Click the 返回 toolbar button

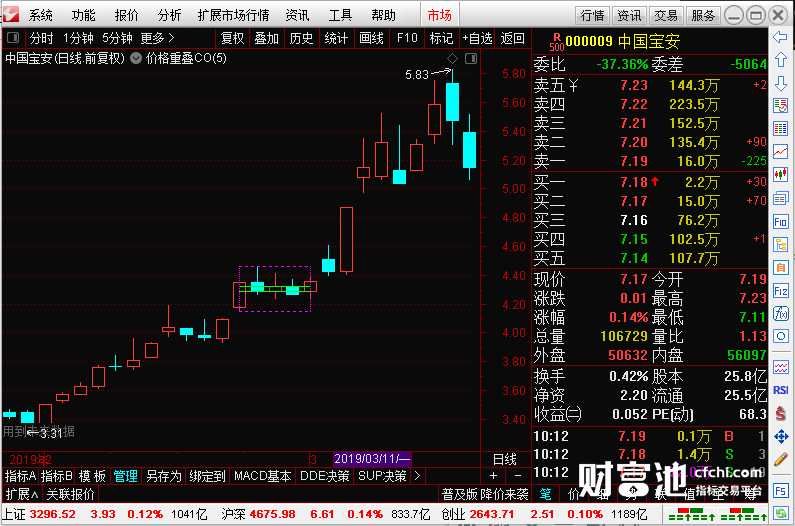[513, 38]
